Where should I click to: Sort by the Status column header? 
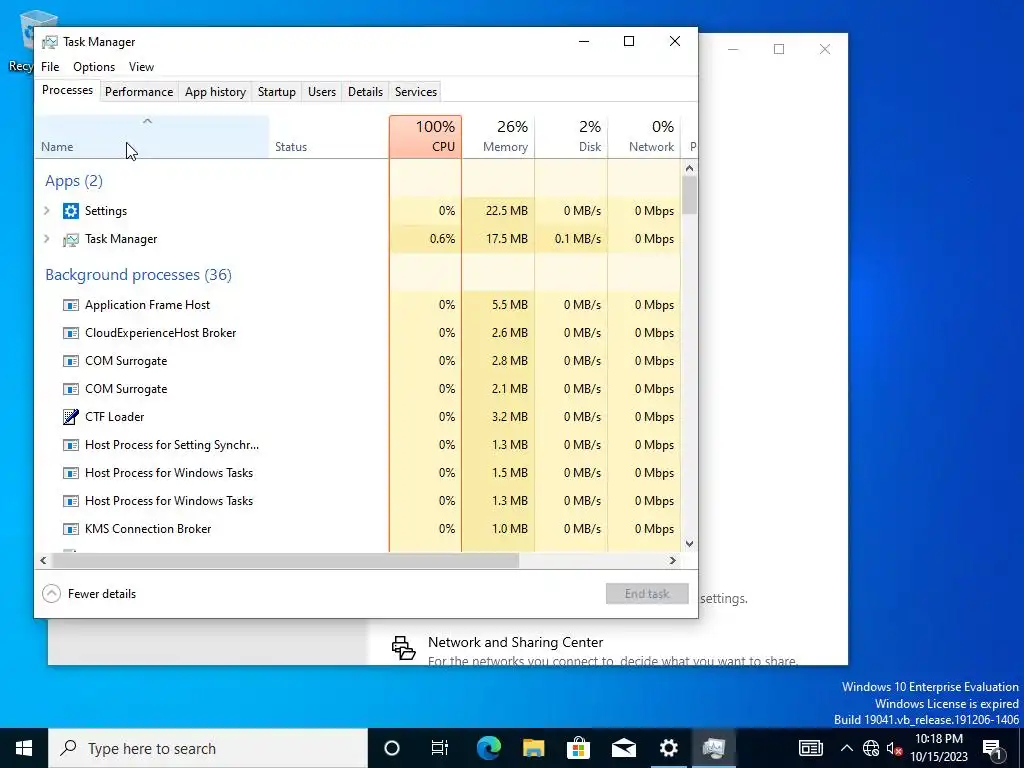pyautogui.click(x=328, y=136)
